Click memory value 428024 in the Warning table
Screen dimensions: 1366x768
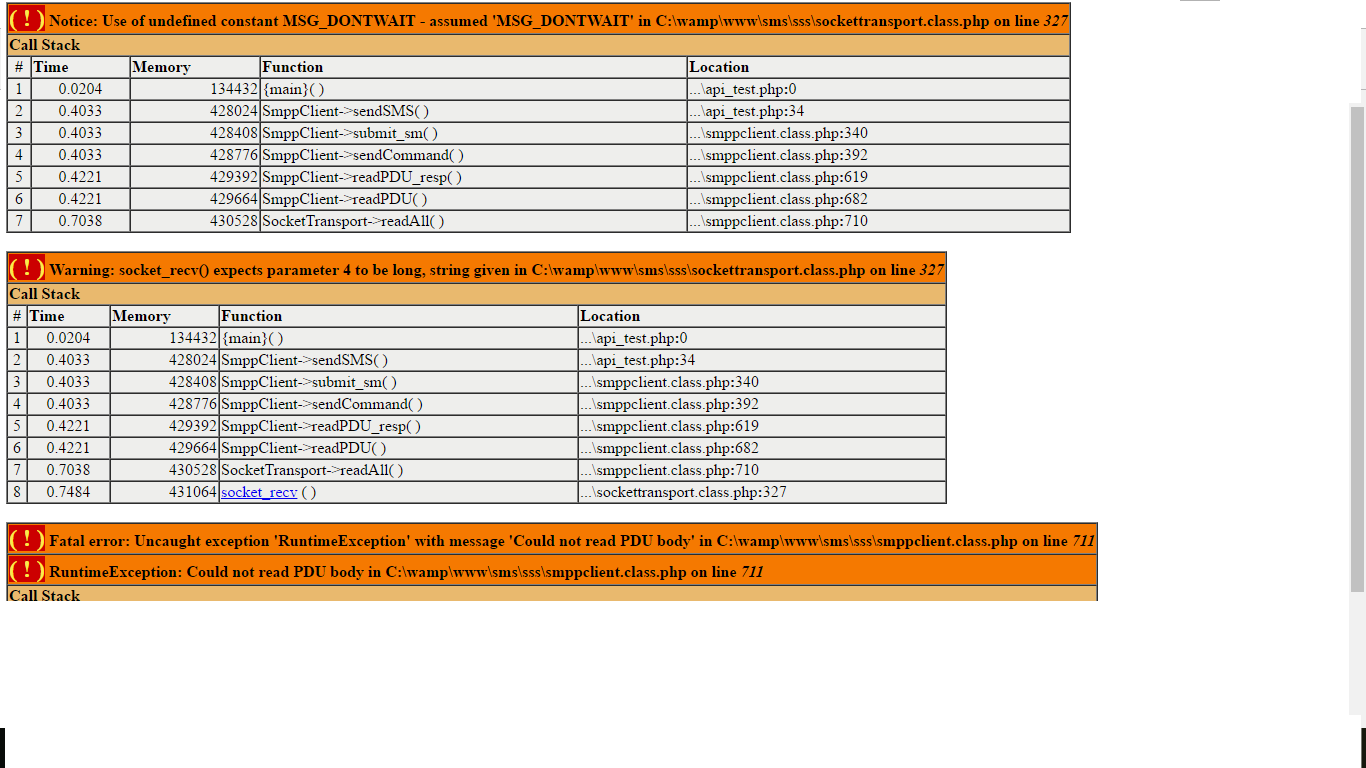pos(193,360)
